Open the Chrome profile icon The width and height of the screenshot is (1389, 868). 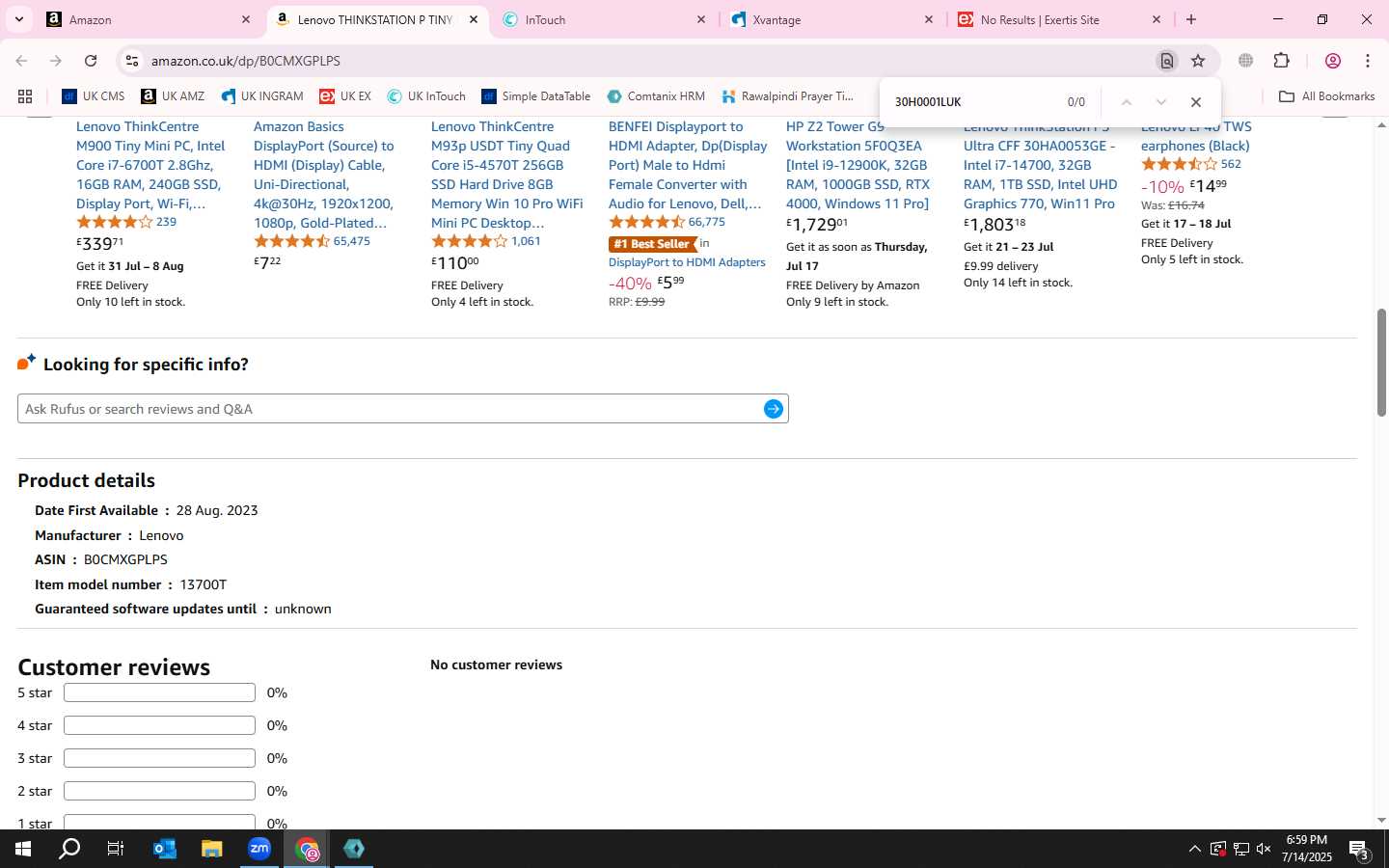click(x=1333, y=61)
